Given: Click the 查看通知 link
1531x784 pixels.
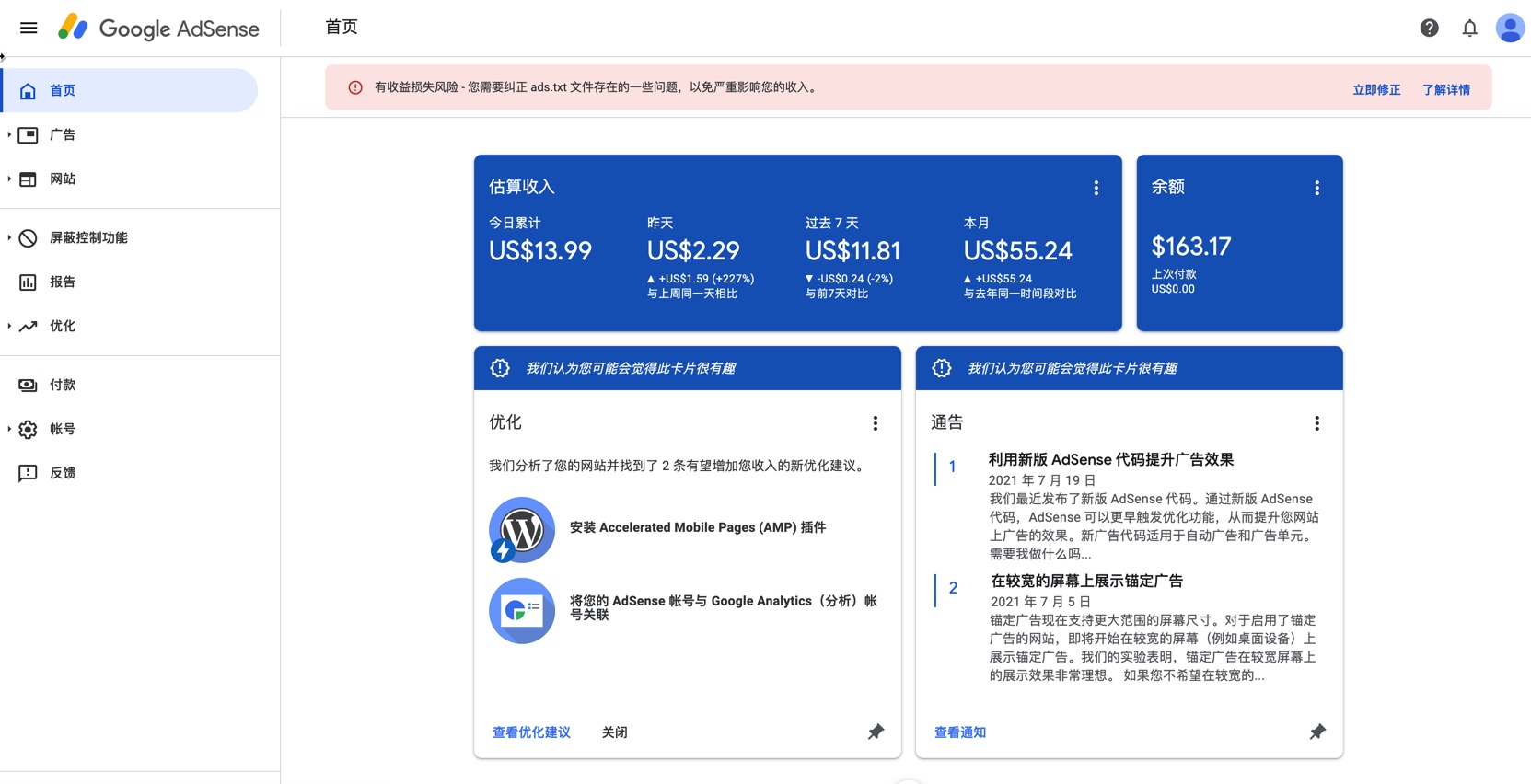Looking at the screenshot, I should coord(960,732).
